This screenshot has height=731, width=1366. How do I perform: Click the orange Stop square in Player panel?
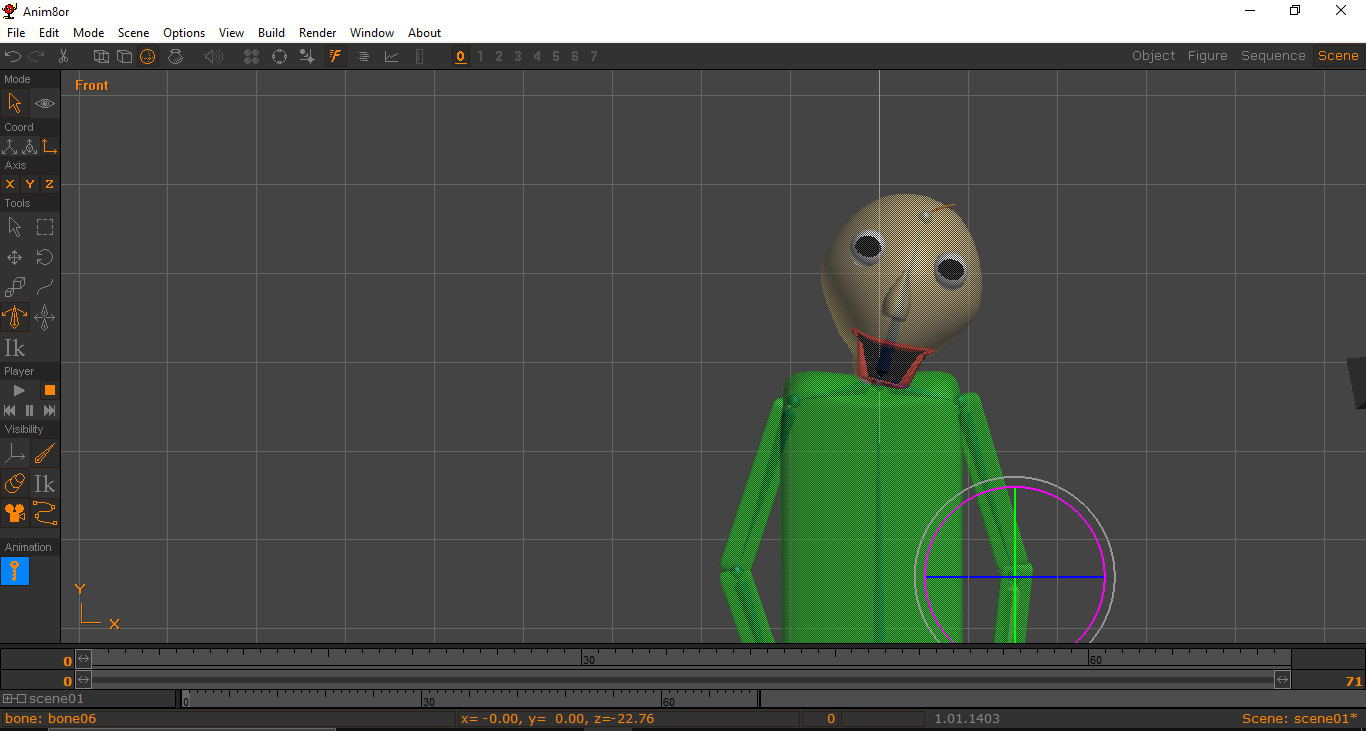click(49, 389)
